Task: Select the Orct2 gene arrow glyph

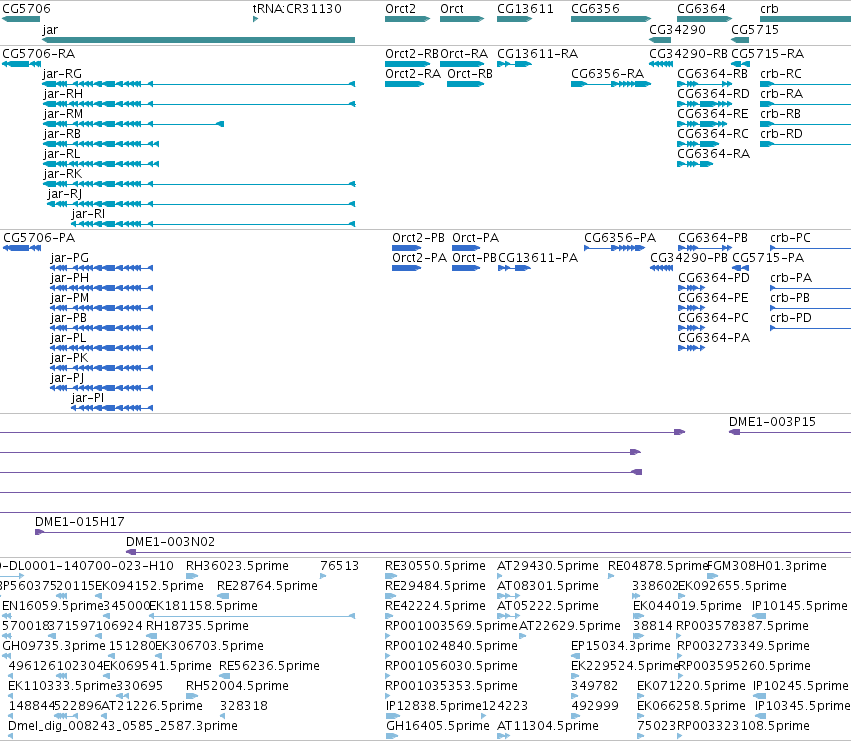Action: (x=408, y=19)
